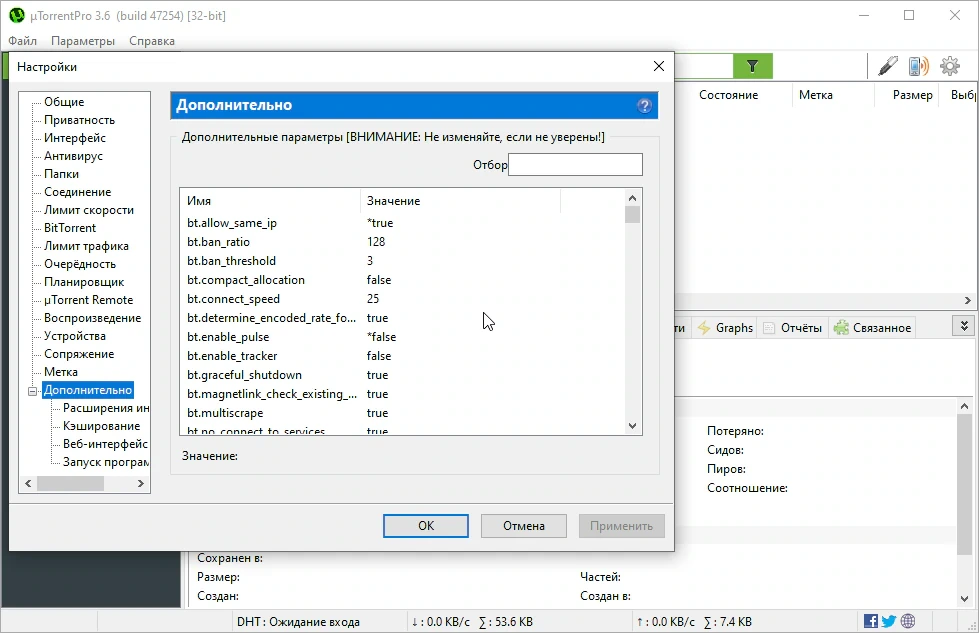
Task: Open the Параметры menu
Action: (83, 41)
